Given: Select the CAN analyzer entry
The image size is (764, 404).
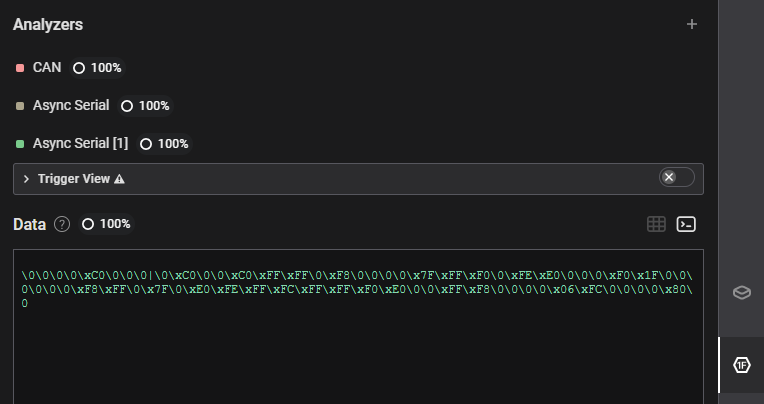Looking at the screenshot, I should pos(47,68).
